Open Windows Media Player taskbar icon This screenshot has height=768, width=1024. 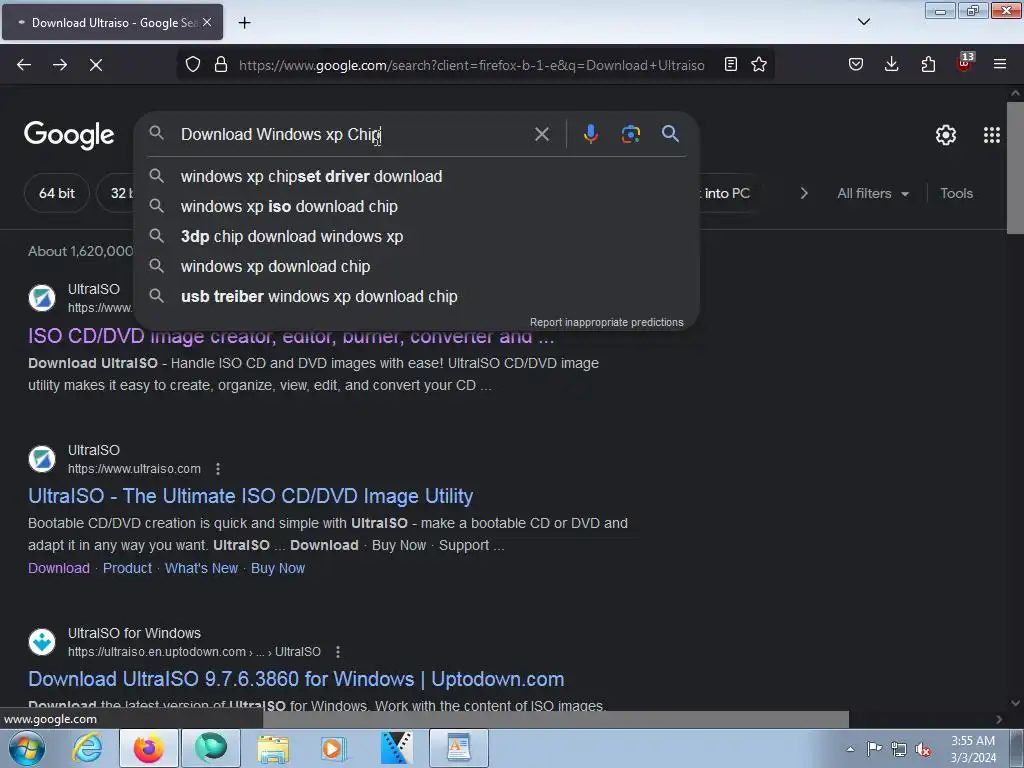tap(334, 748)
